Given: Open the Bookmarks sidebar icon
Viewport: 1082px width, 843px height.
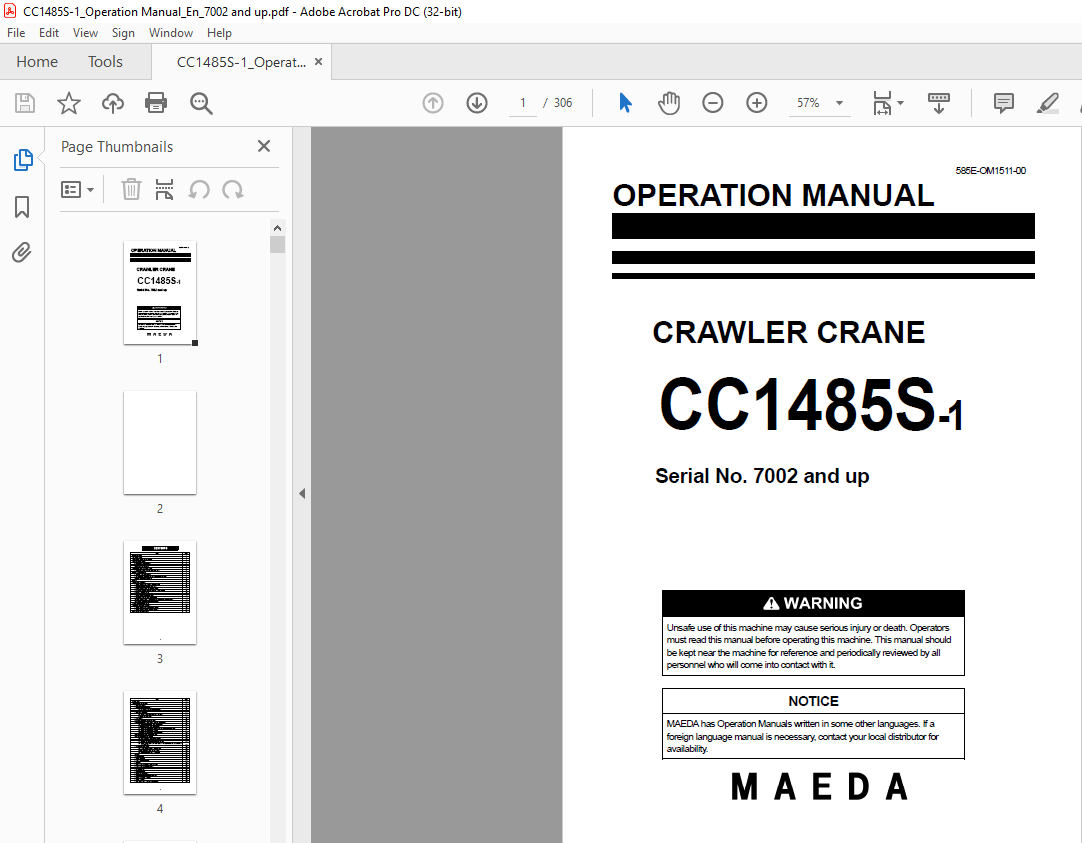Looking at the screenshot, I should (22, 206).
